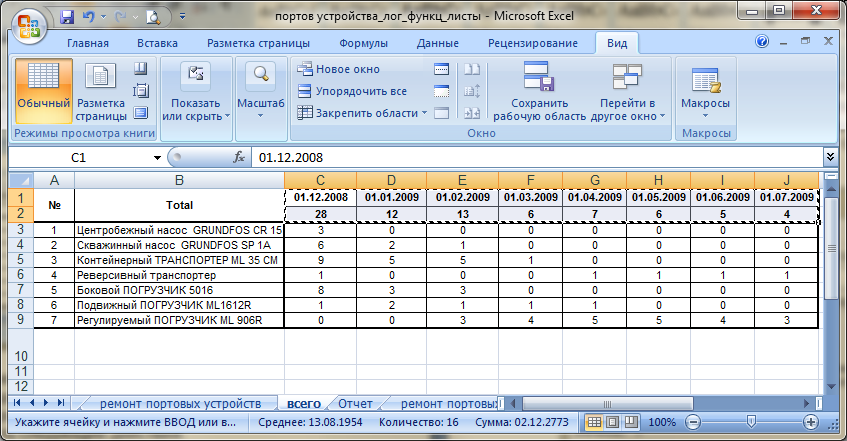Click the vertical scrollbar down arrow
Viewport: 847px width, 441px height.
pos(832,387)
